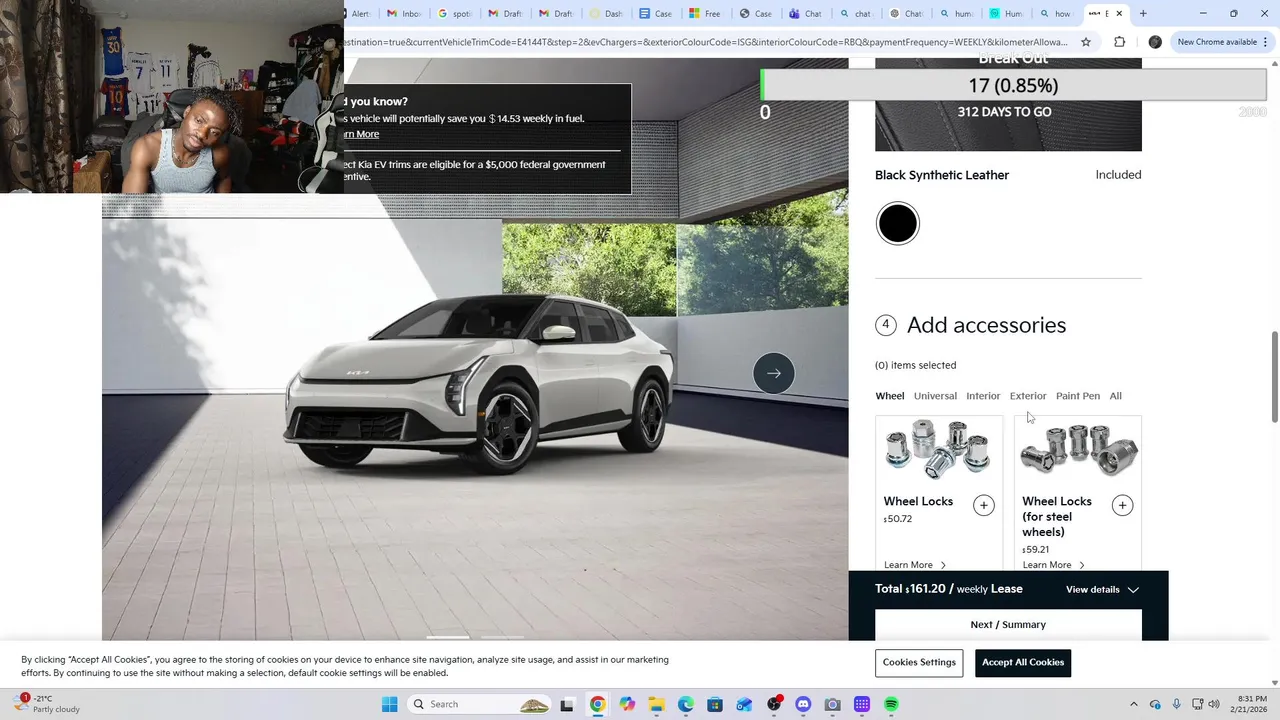Show the next car image with the arrow
Viewport: 1280px width, 720px height.
point(774,373)
